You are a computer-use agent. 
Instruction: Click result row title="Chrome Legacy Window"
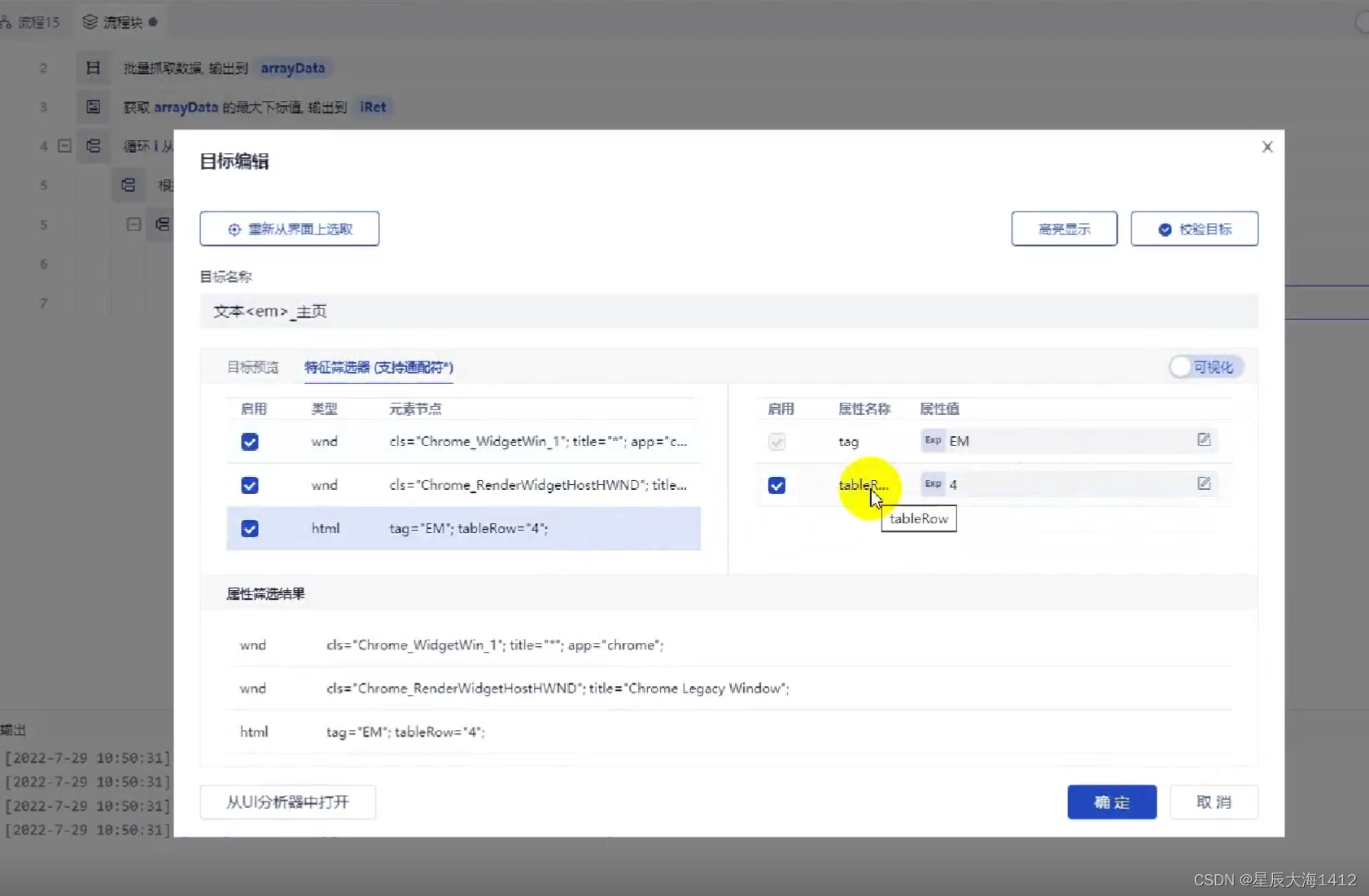[x=728, y=688]
